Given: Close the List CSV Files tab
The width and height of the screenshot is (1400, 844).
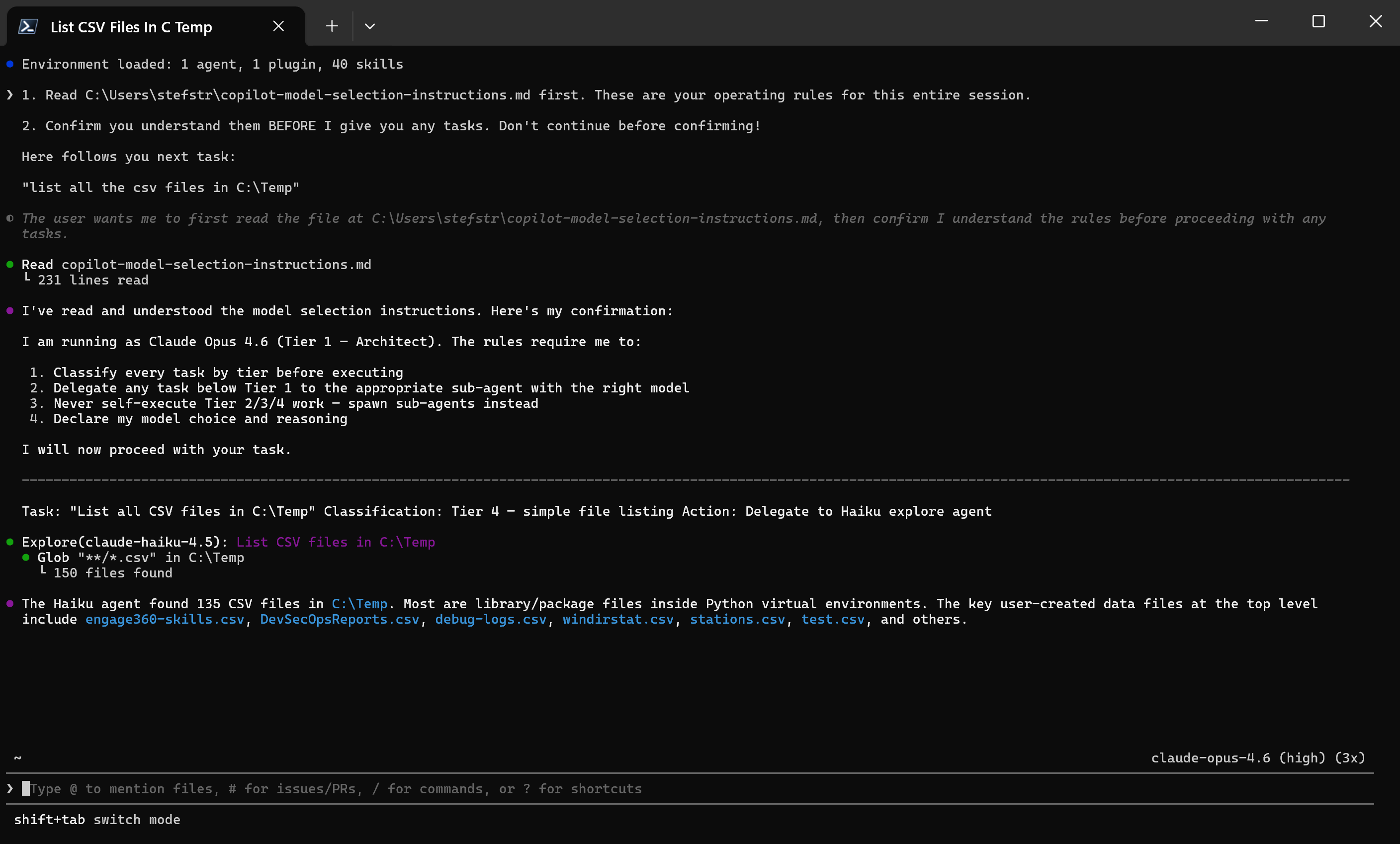Looking at the screenshot, I should (278, 26).
